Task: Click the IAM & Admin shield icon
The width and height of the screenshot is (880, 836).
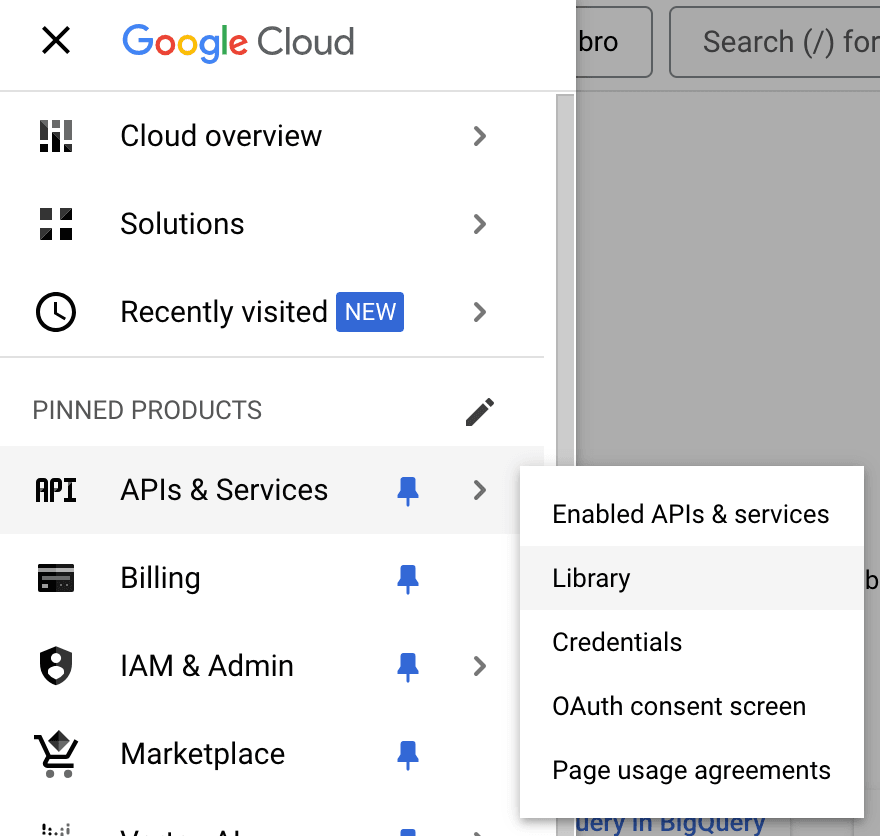Action: tap(56, 666)
